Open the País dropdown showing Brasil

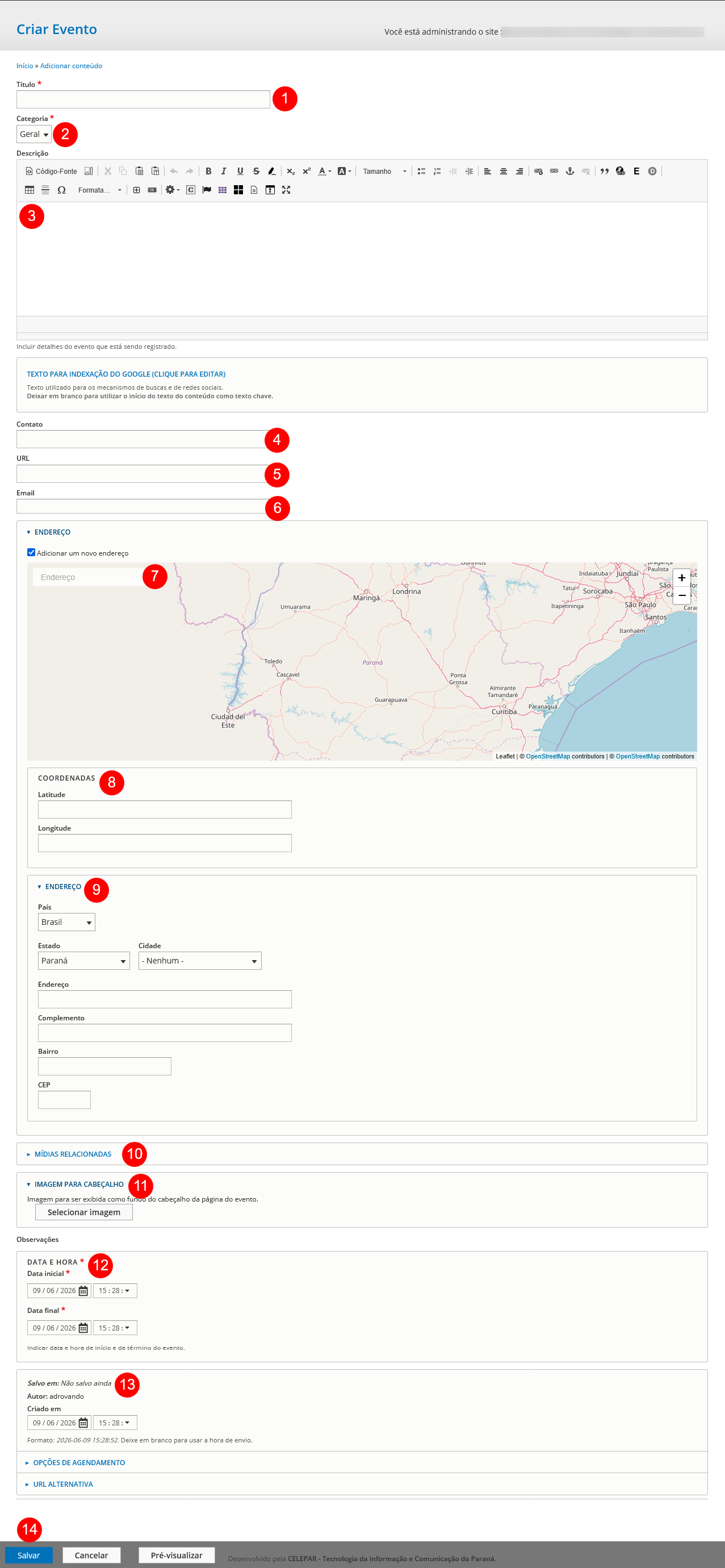pos(66,921)
